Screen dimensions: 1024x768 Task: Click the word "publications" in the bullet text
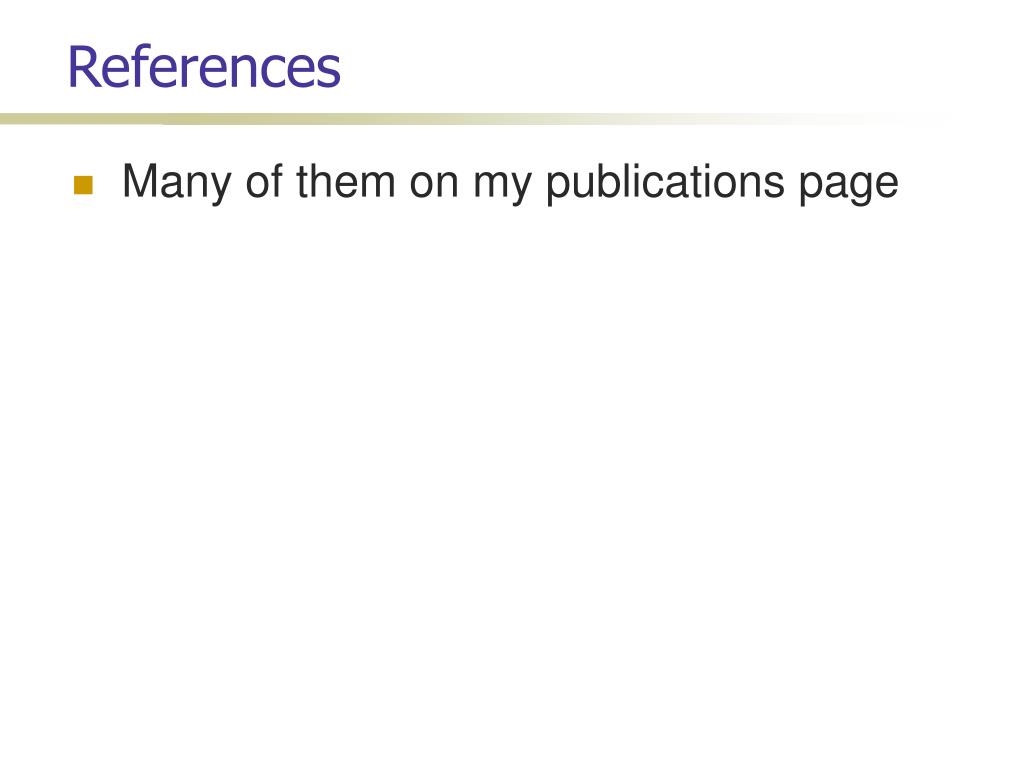665,182
